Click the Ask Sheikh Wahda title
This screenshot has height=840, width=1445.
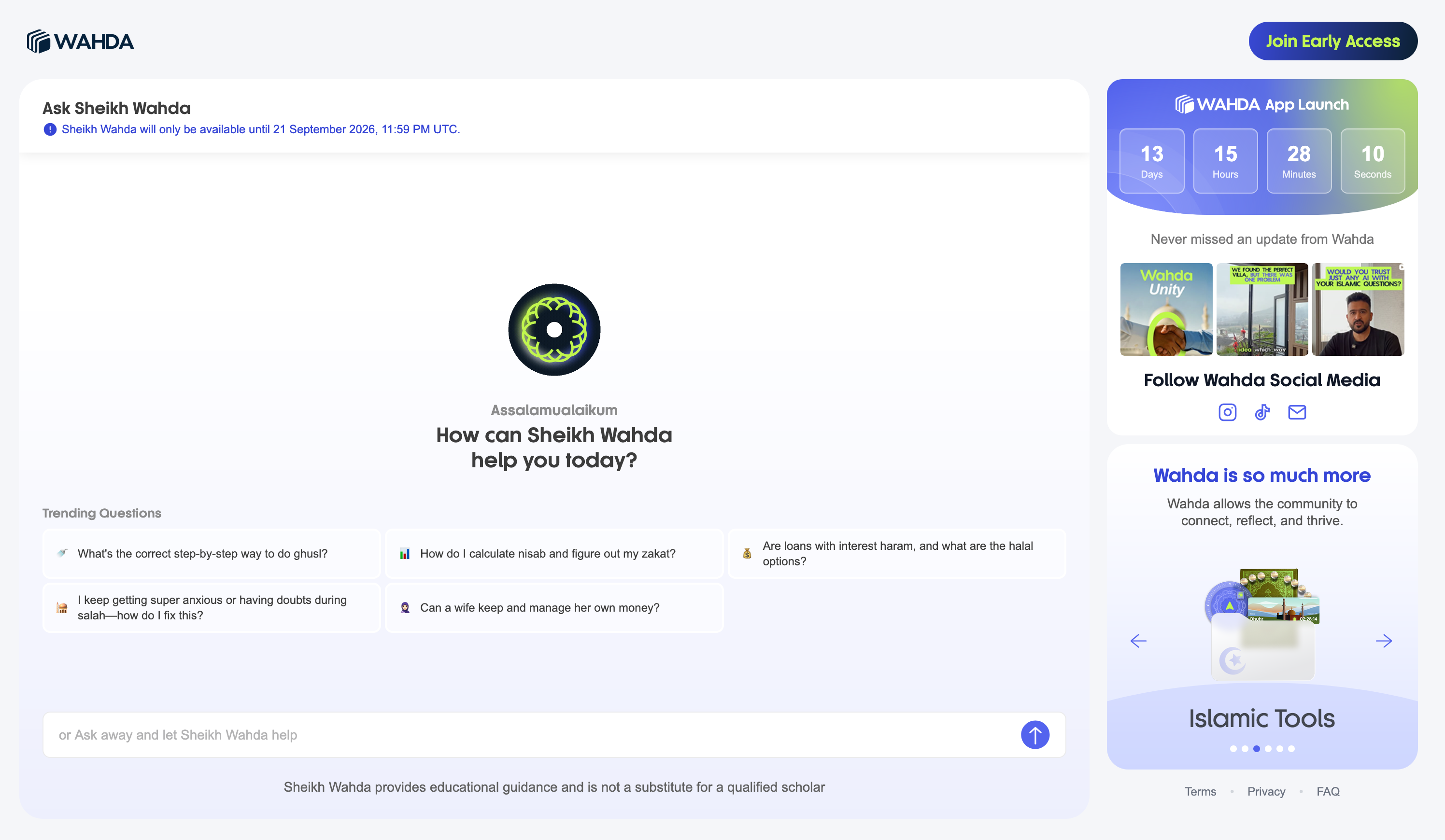(116, 108)
